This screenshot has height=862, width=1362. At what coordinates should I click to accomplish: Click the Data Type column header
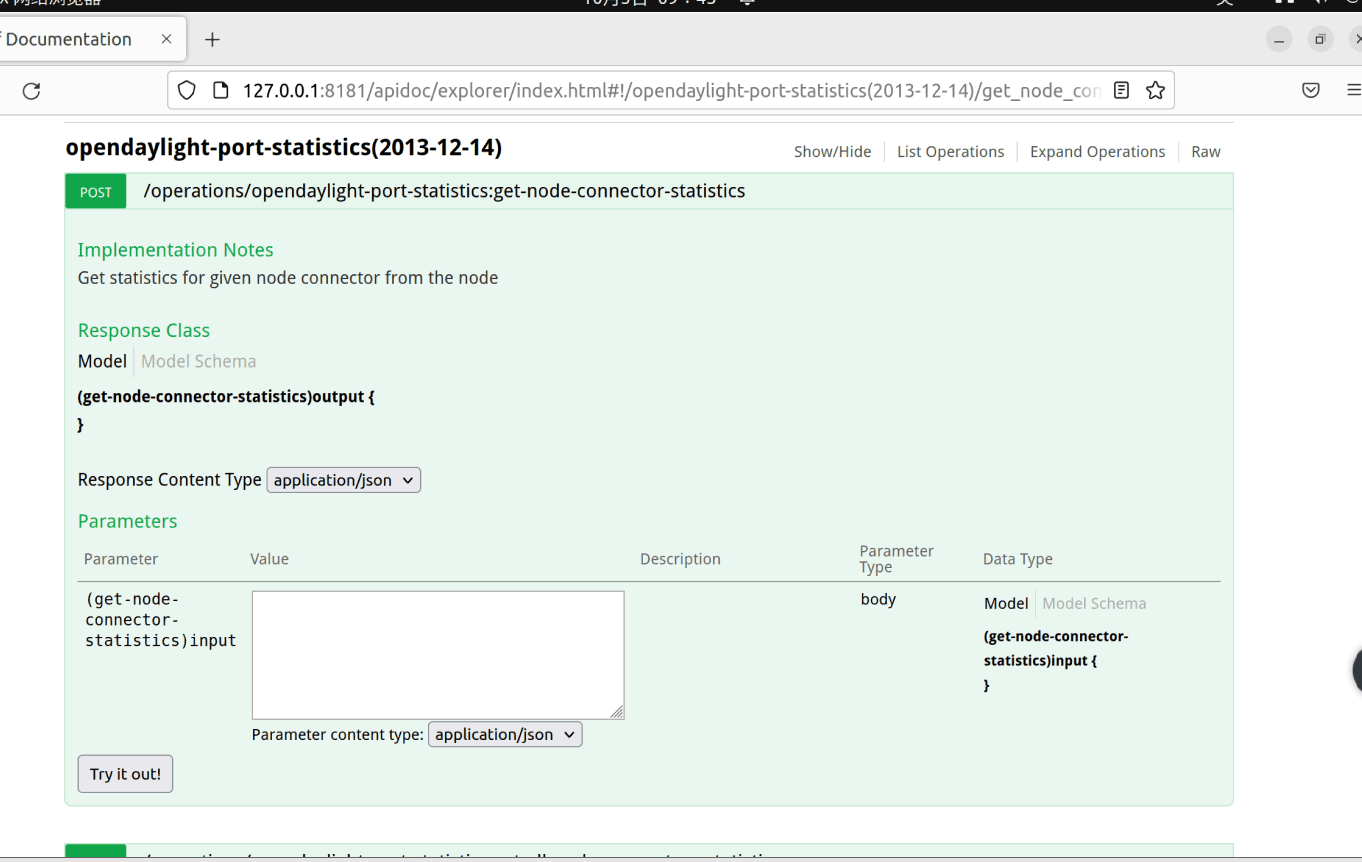1018,559
